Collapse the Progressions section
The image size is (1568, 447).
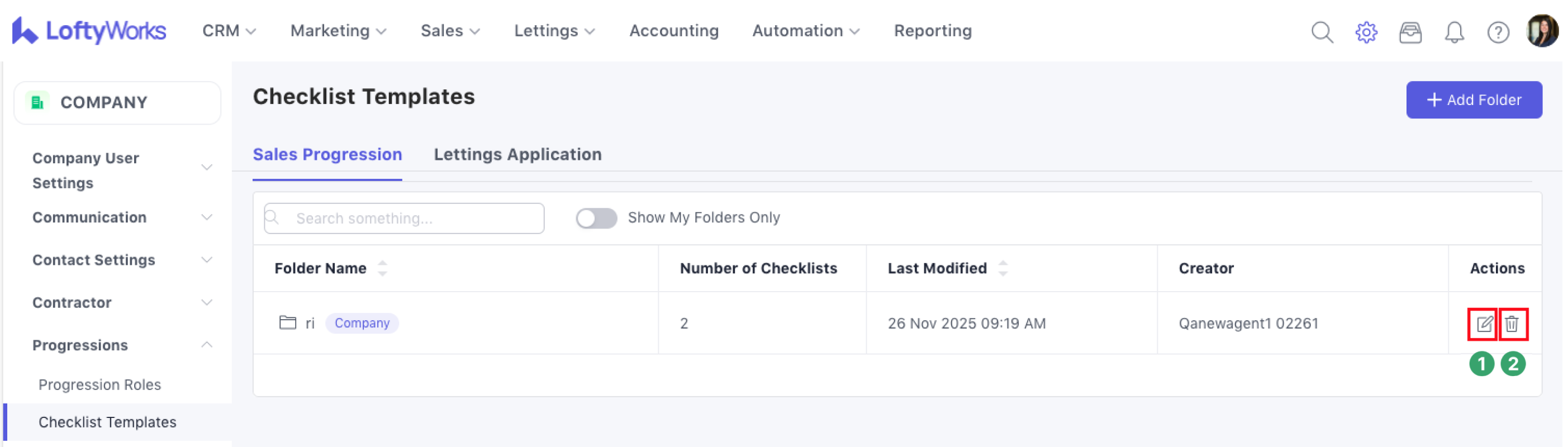pyautogui.click(x=206, y=345)
